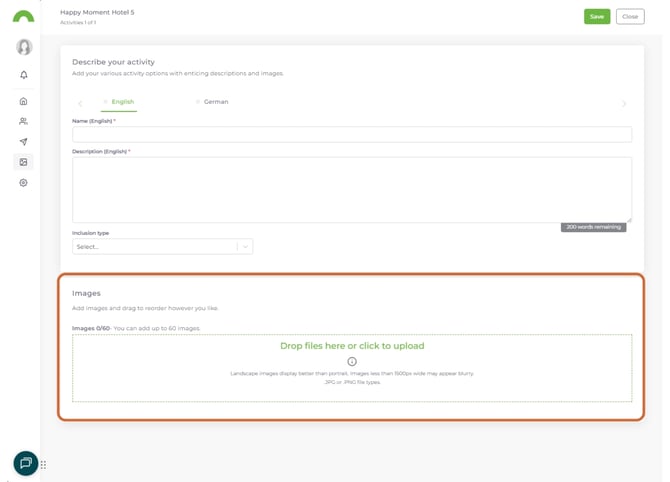Select the image gallery sidebar icon
The width and height of the screenshot is (670, 482).
[24, 162]
